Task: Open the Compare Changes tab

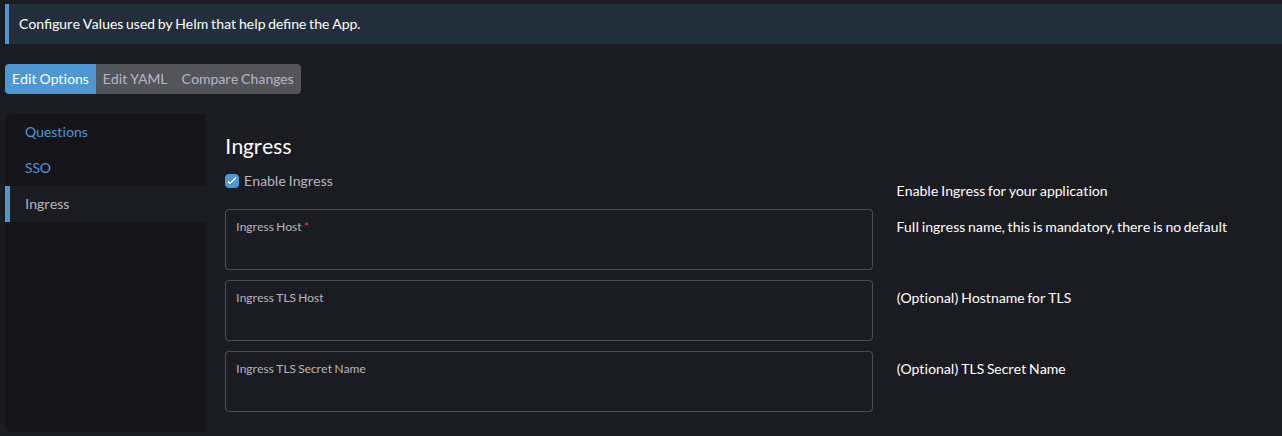Action: (x=238, y=79)
